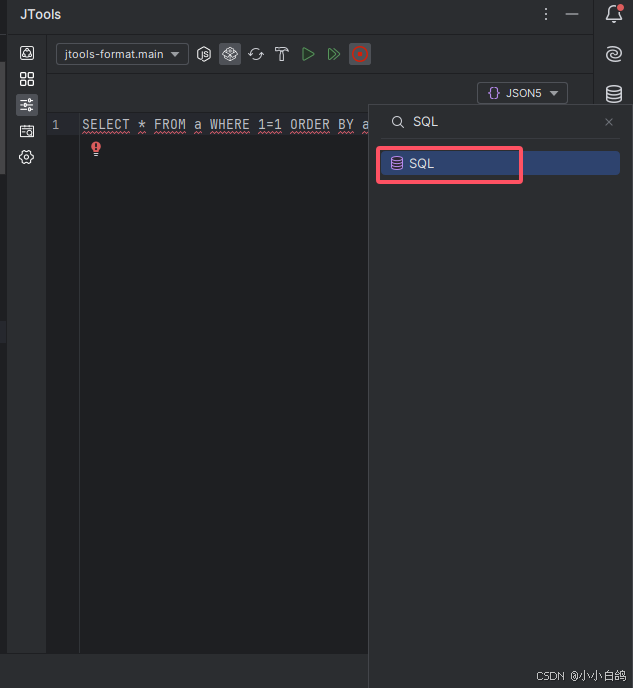Toggle the highlighted hexagon mesh toolbar button

pyautogui.click(x=230, y=54)
